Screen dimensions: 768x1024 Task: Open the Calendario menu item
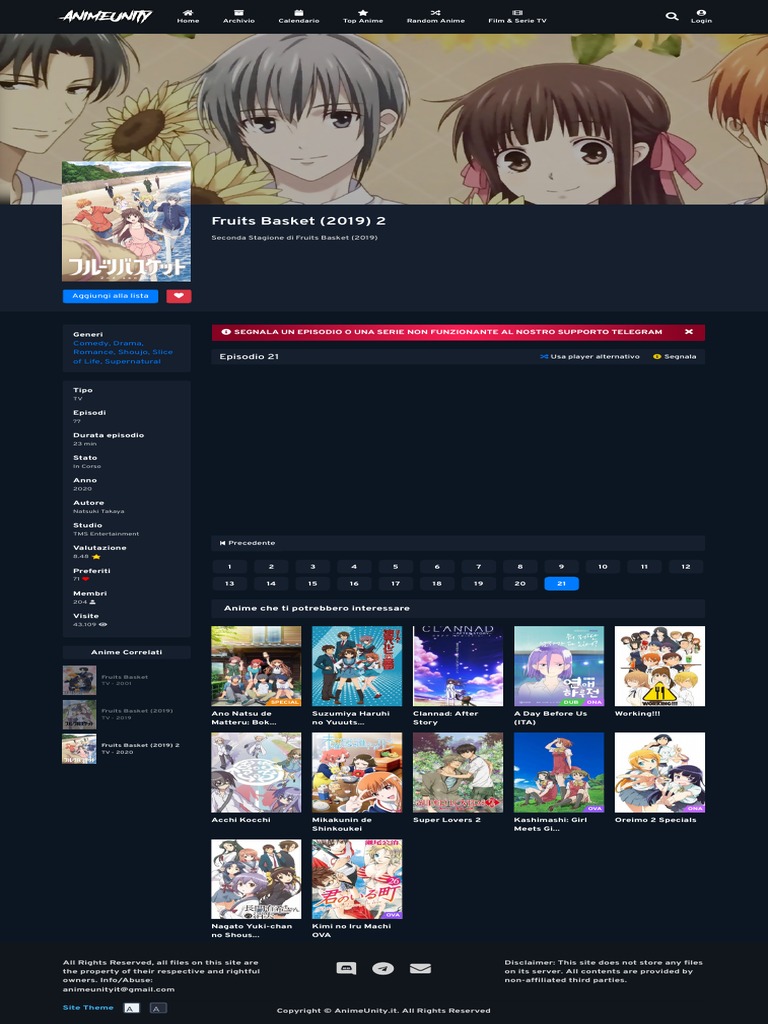[x=299, y=16]
